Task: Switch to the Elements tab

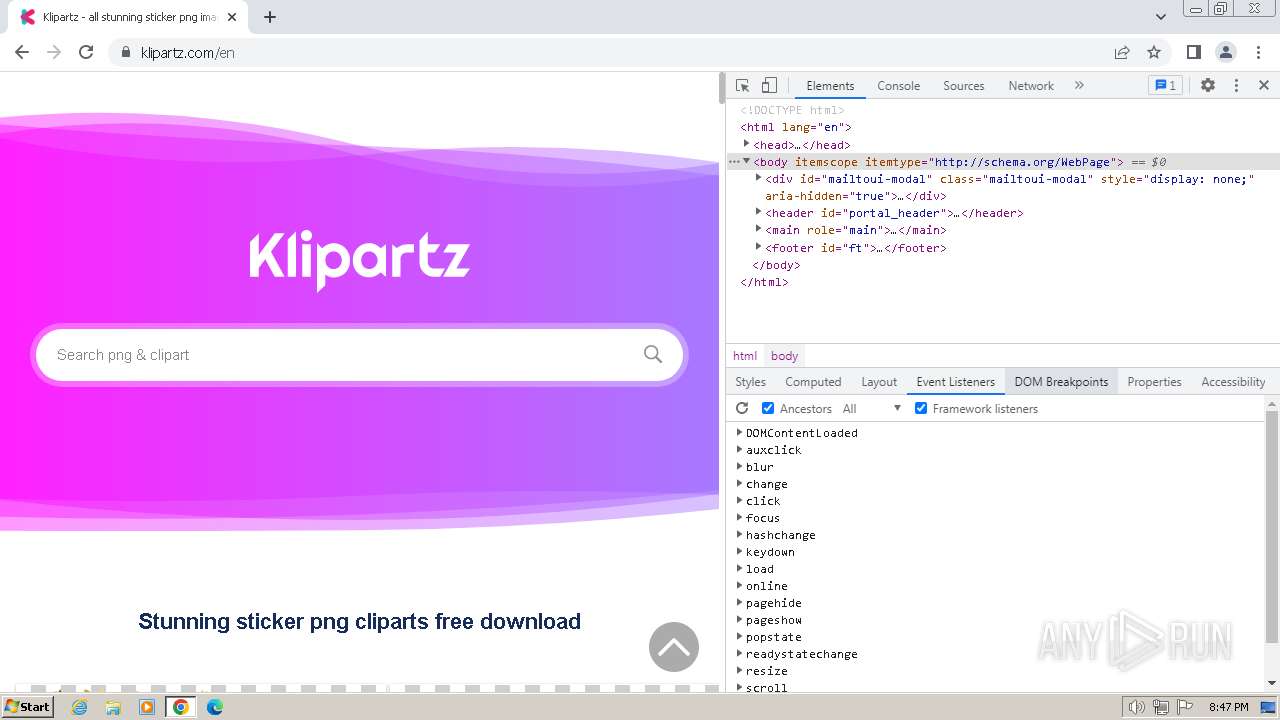Action: coord(830,86)
